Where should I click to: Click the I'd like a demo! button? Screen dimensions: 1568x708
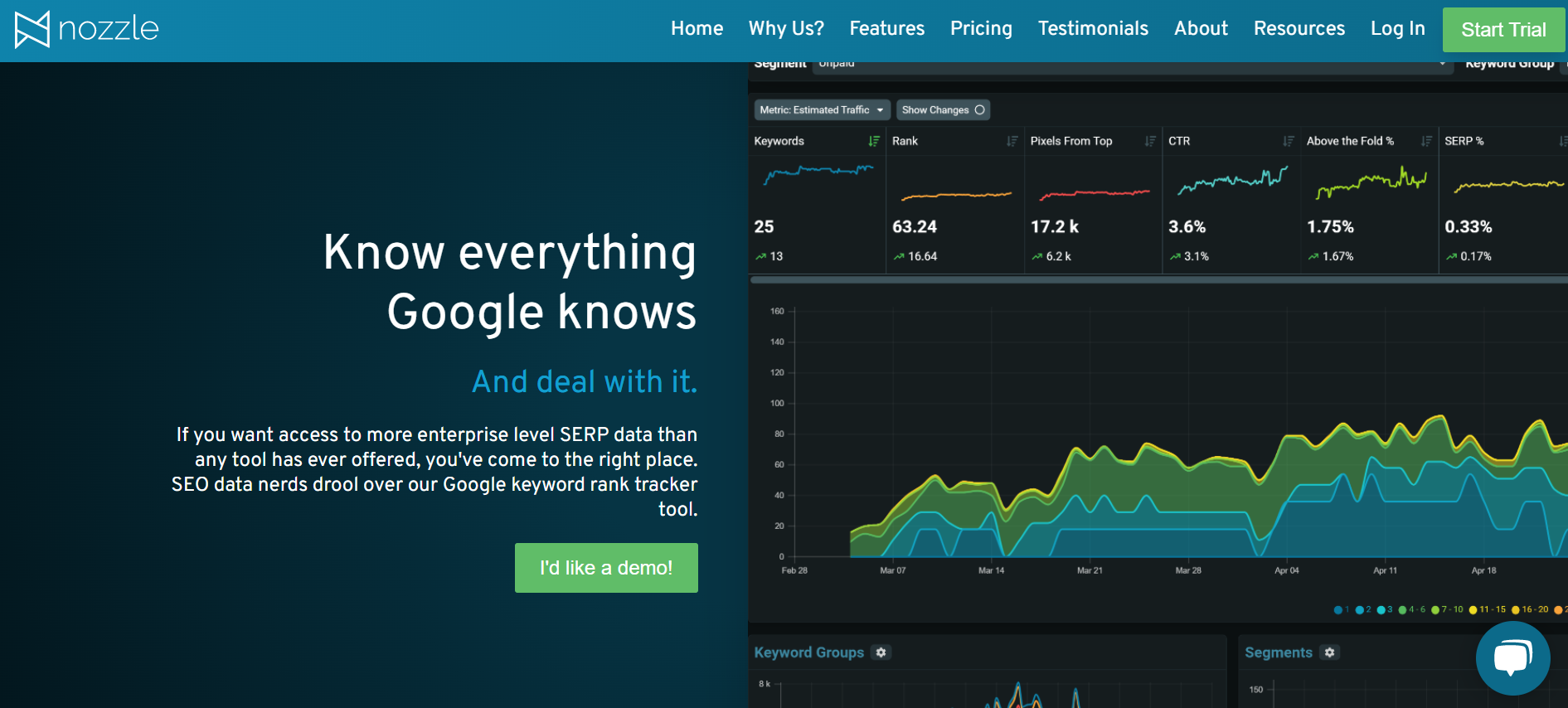point(606,568)
